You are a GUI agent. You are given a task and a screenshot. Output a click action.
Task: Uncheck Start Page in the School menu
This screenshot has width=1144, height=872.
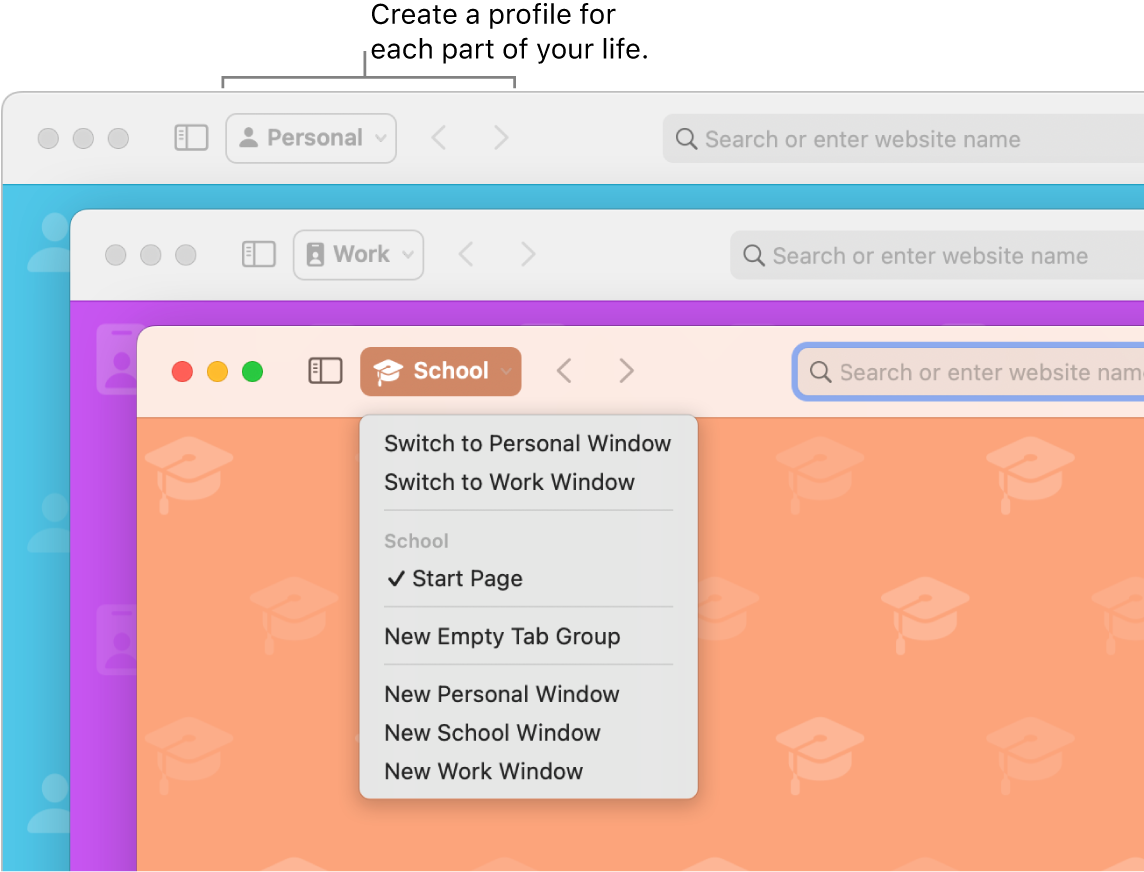click(467, 578)
